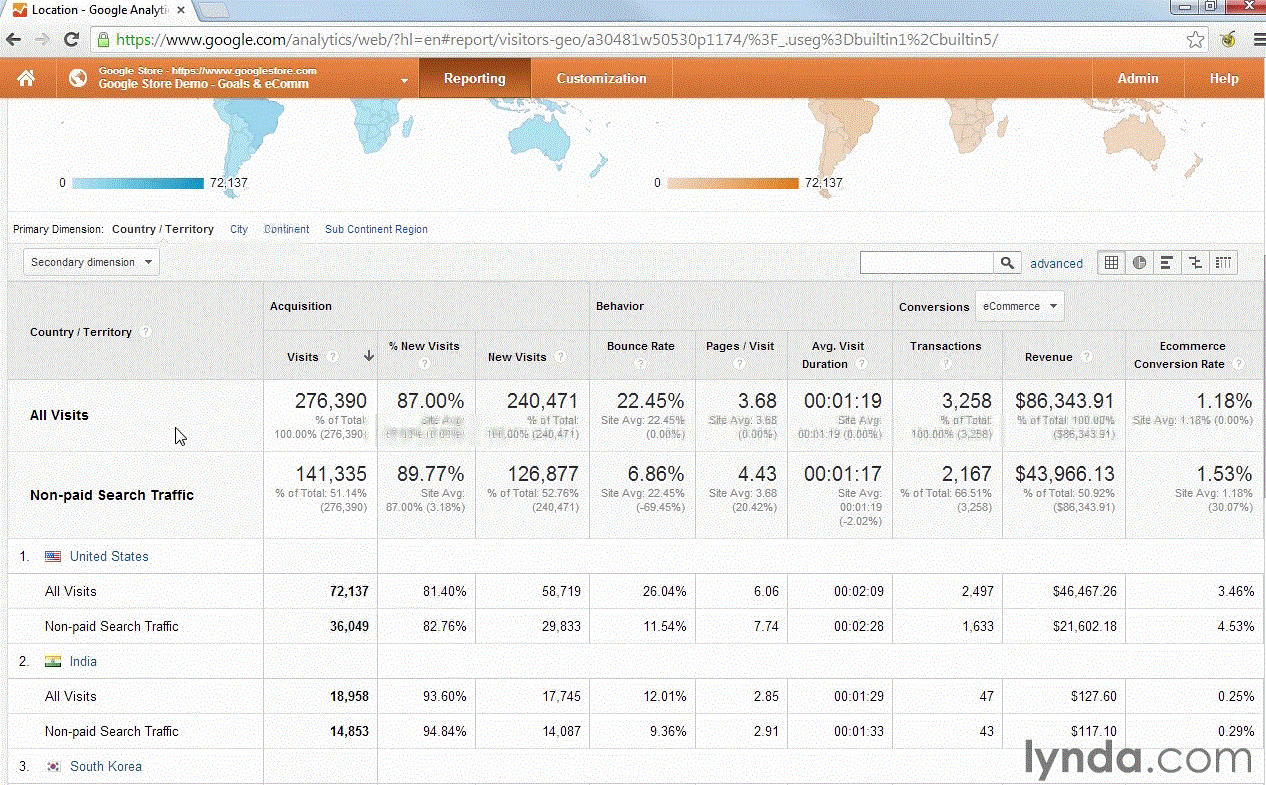Viewport: 1266px width, 785px height.
Task: Click the help icon under Pages / Visit
Action: point(740,364)
